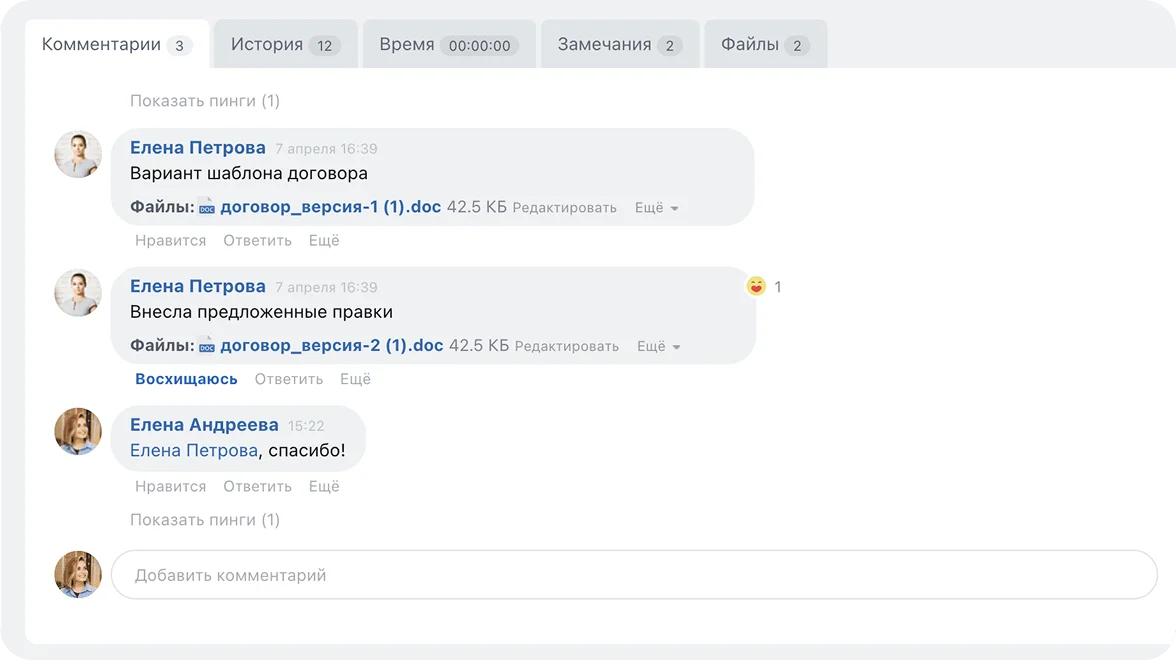Open Елена Петрова's avatar on first comment
1176x660 pixels.
(78, 155)
